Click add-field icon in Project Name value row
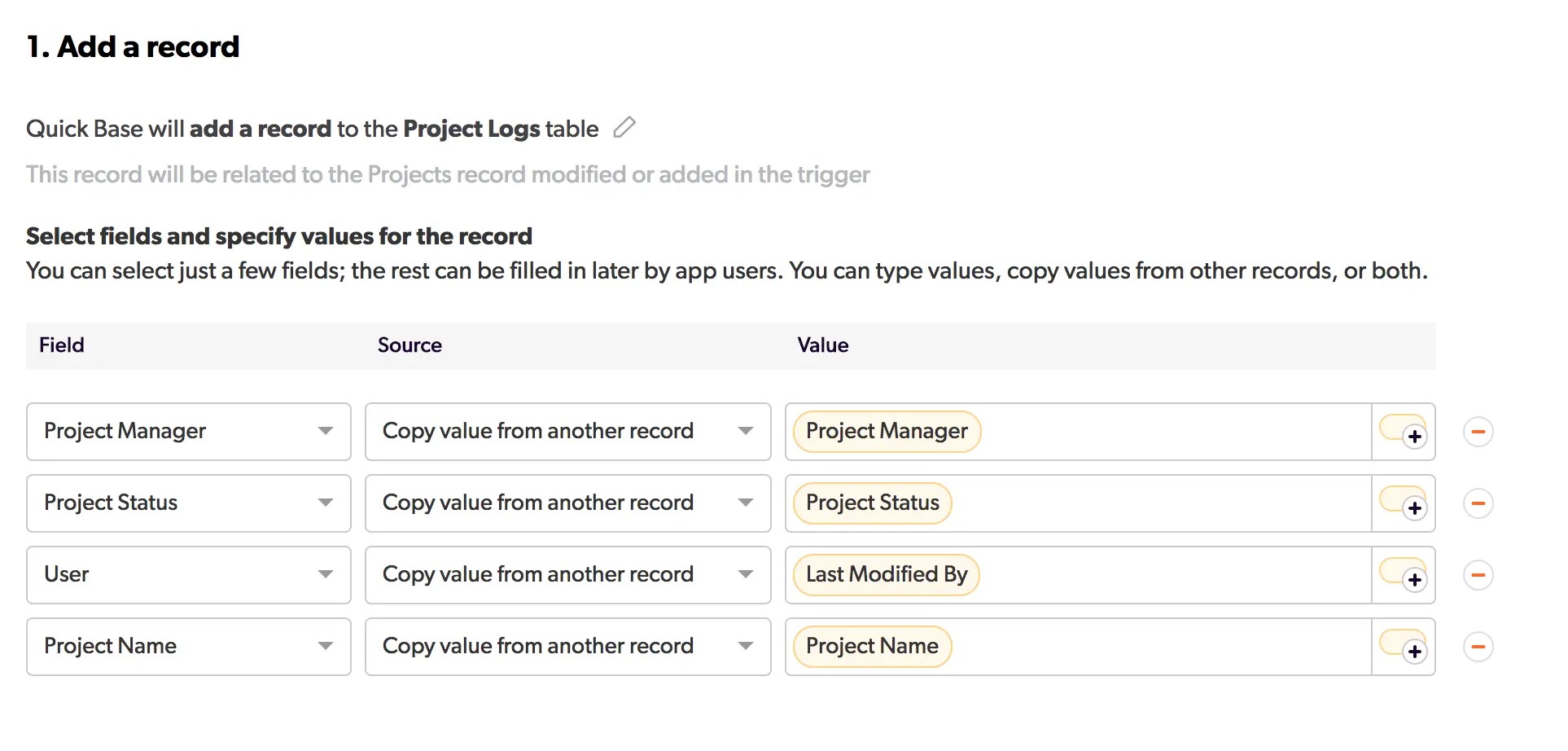 1404,647
